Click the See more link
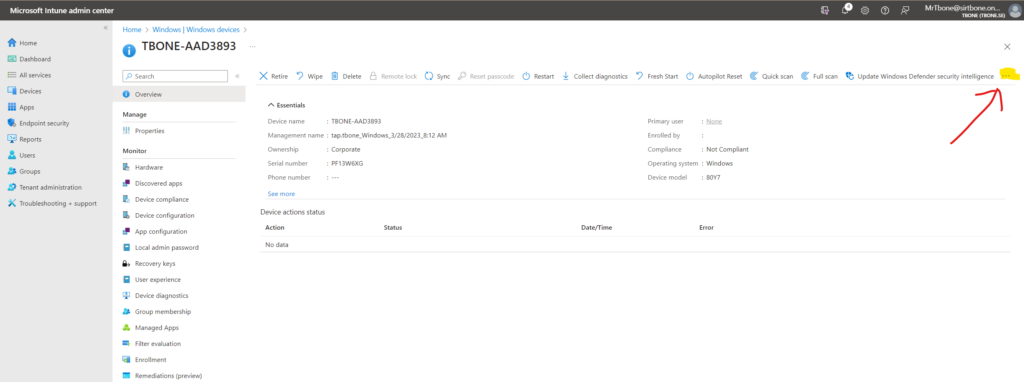1024x382 pixels. pyautogui.click(x=281, y=194)
